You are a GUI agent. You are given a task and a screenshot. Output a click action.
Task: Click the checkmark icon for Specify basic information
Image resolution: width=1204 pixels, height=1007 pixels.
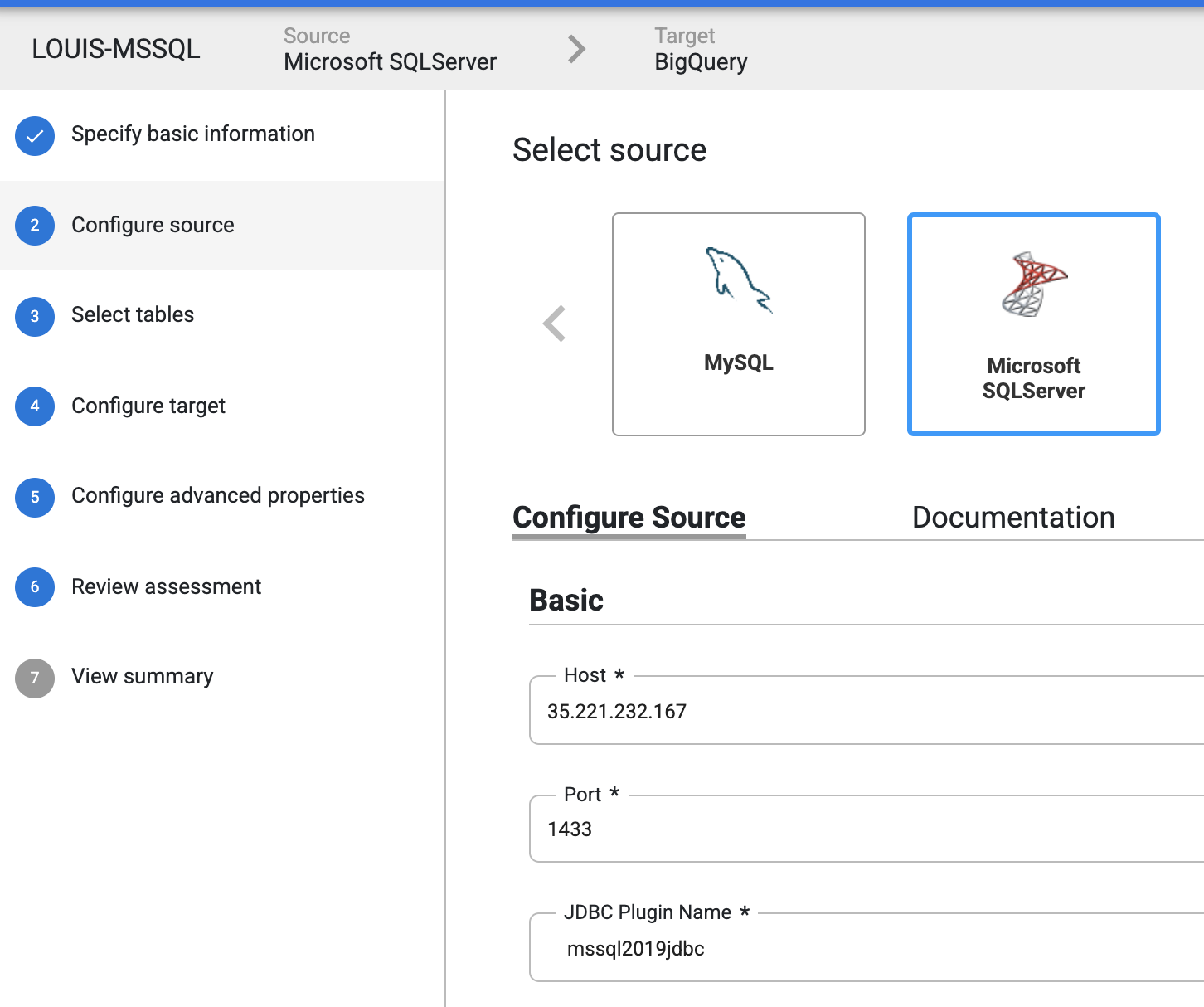(x=35, y=136)
